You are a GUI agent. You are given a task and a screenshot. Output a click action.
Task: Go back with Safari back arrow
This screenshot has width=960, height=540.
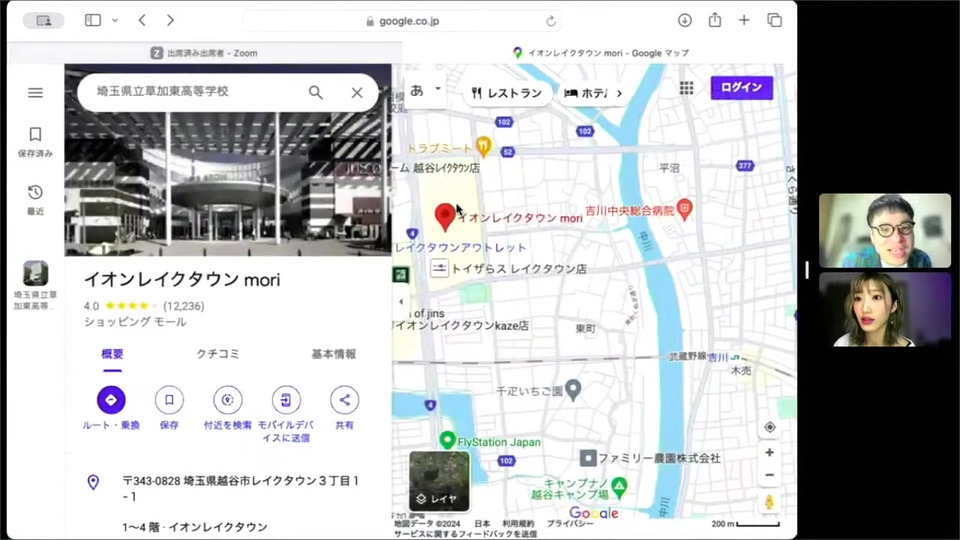click(142, 20)
